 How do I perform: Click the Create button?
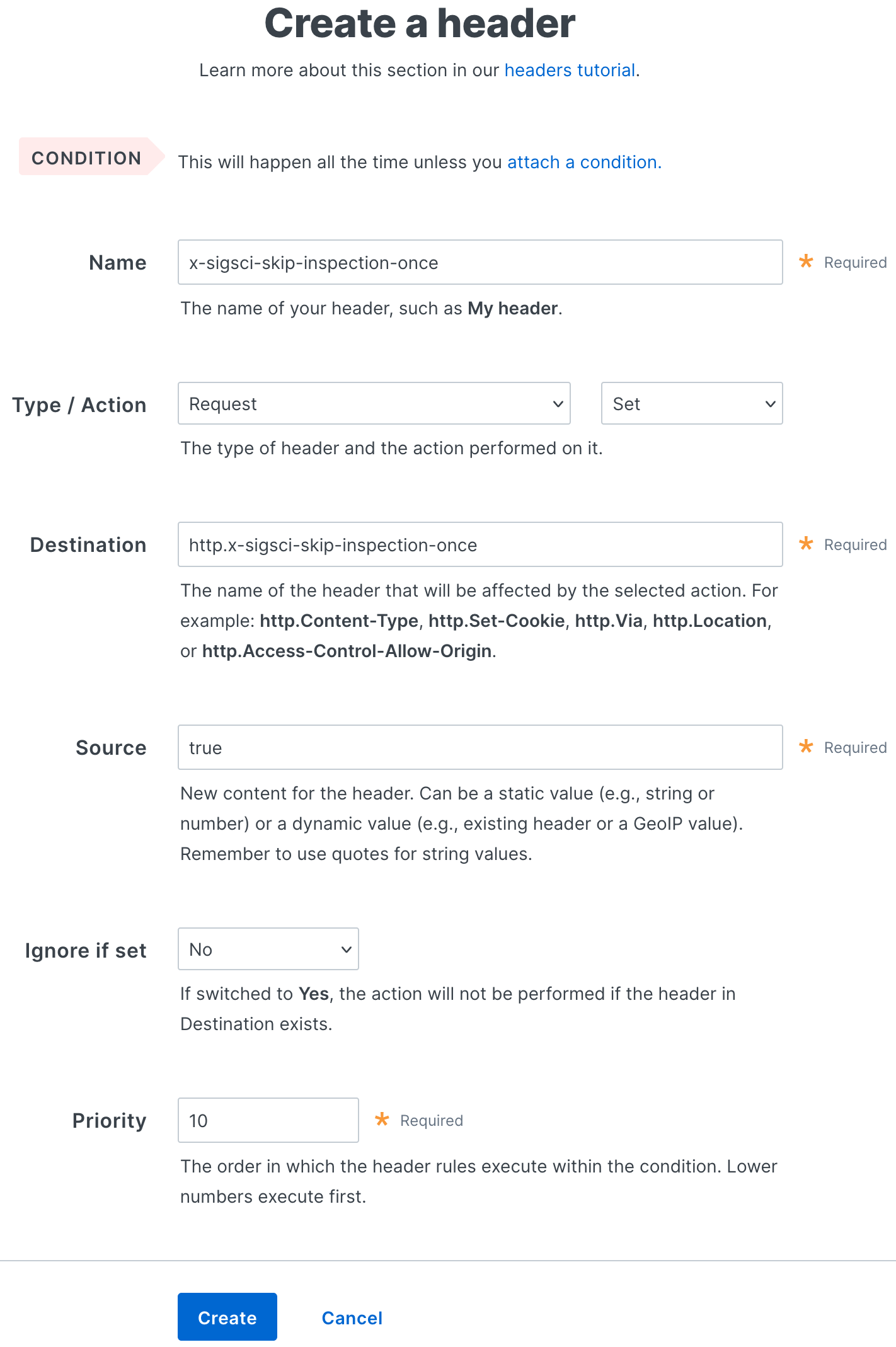pyautogui.click(x=227, y=1317)
